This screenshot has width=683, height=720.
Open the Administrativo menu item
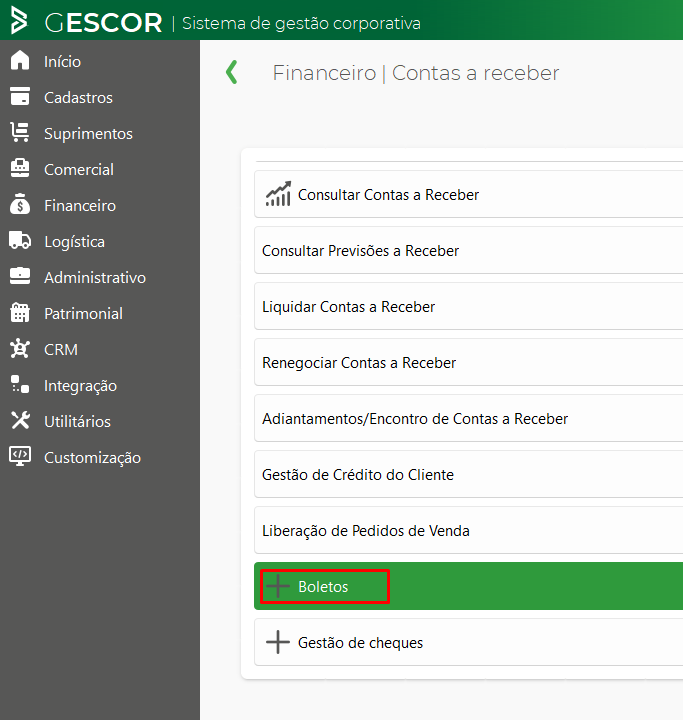pos(94,277)
